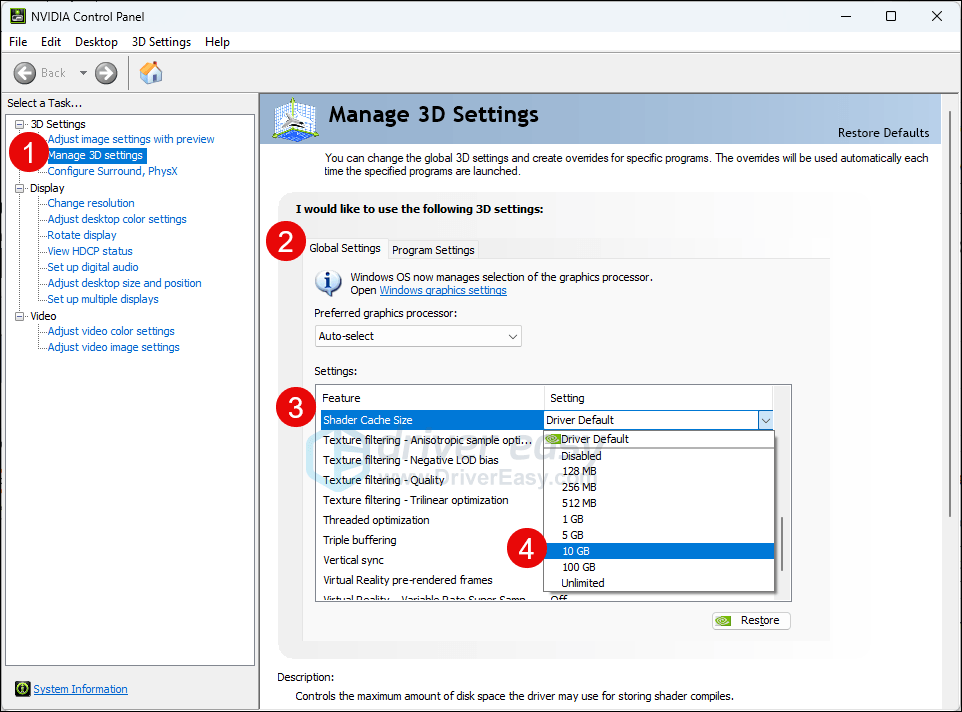Toggle the Shader Cache Size dropdown arrow

tap(765, 420)
